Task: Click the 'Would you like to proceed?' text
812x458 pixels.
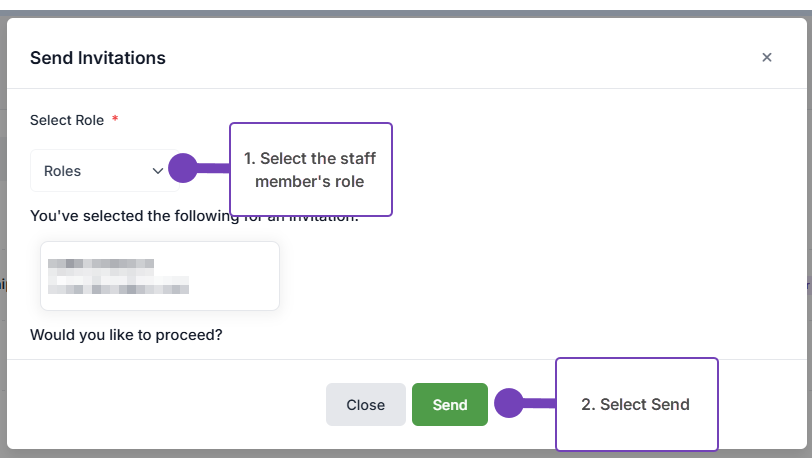Action: [x=126, y=334]
